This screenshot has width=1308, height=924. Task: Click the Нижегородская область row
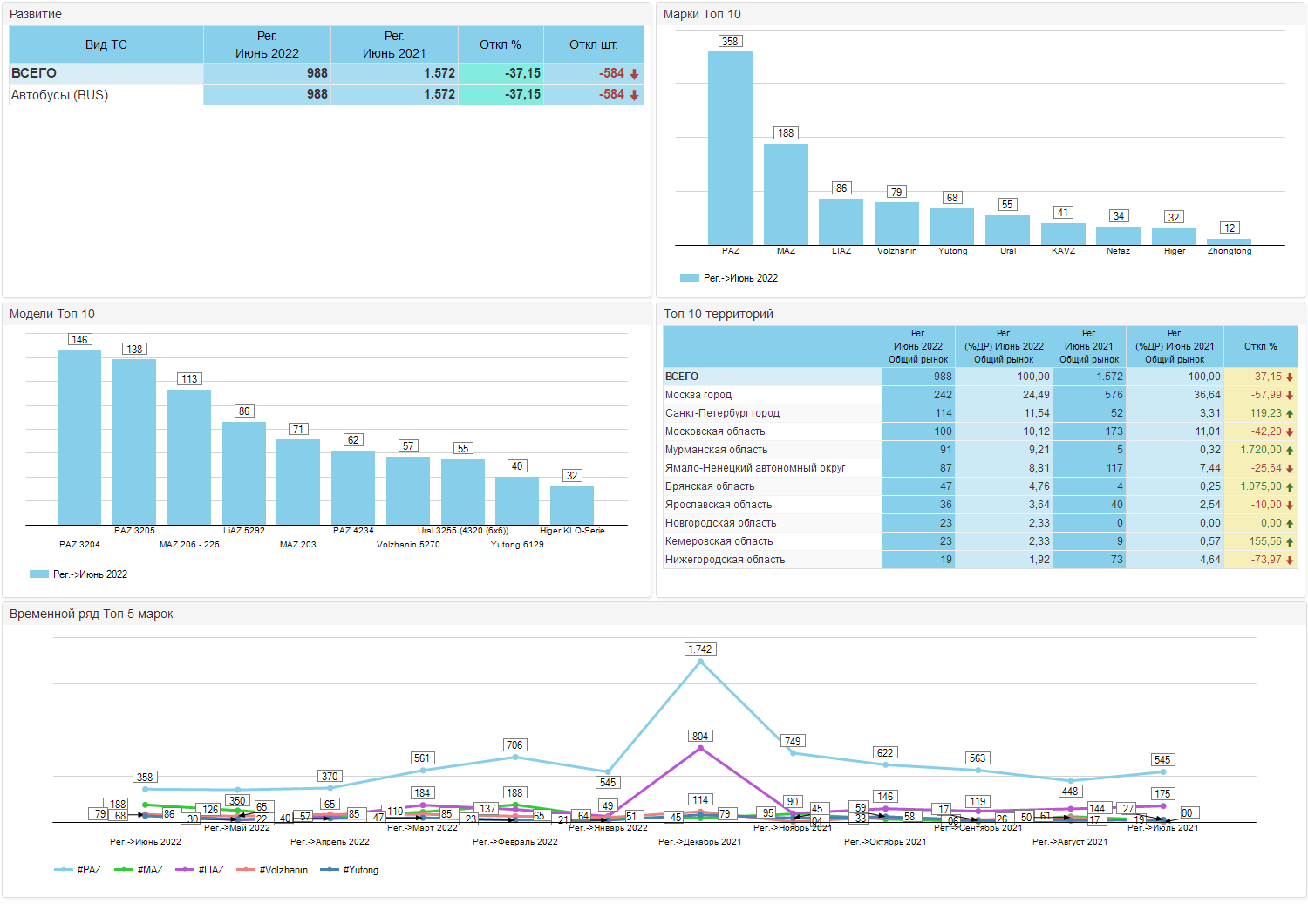980,560
